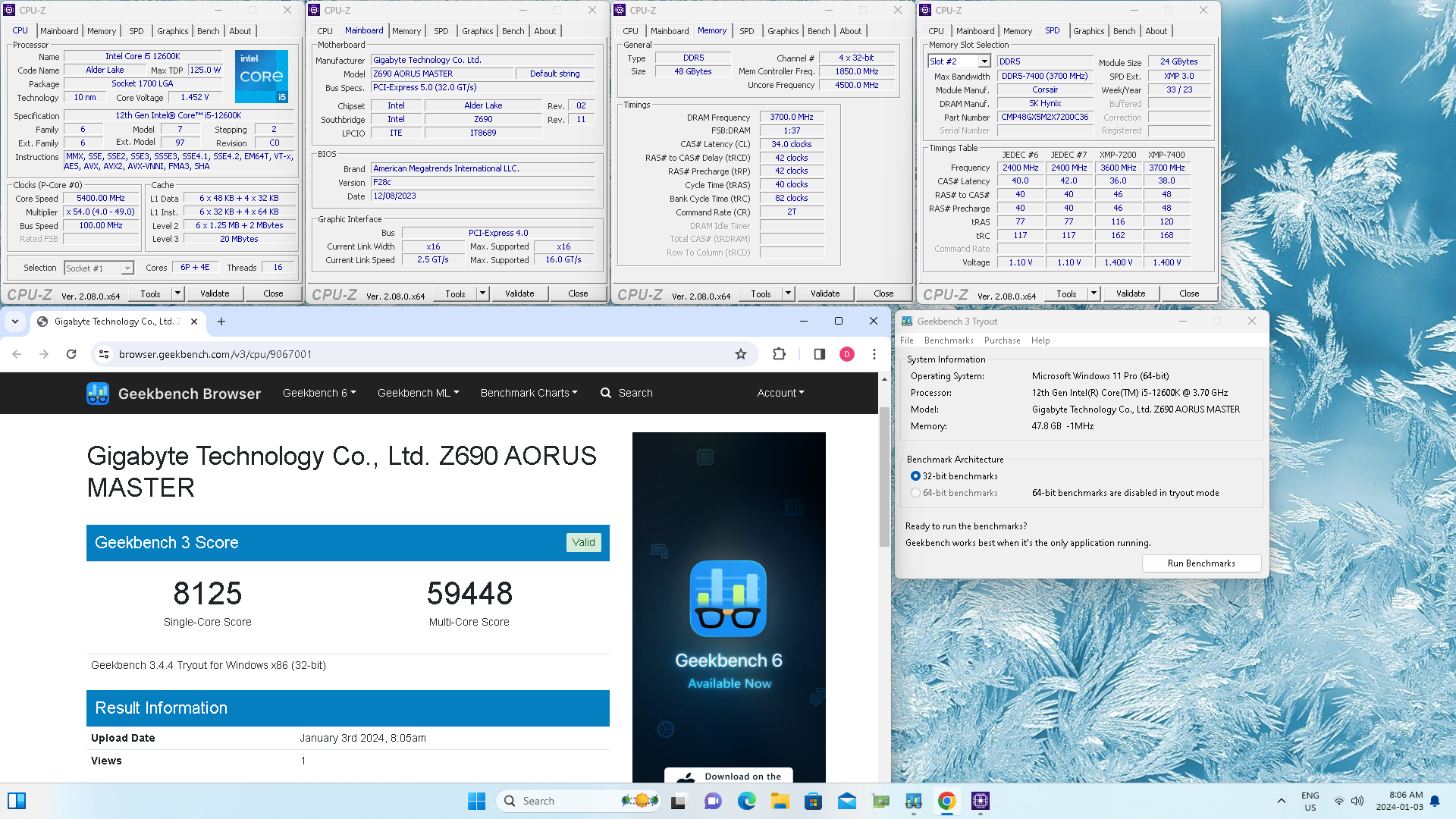Screen dimensions: 1456x819
Task: Expand the Account menu
Action: click(x=780, y=393)
